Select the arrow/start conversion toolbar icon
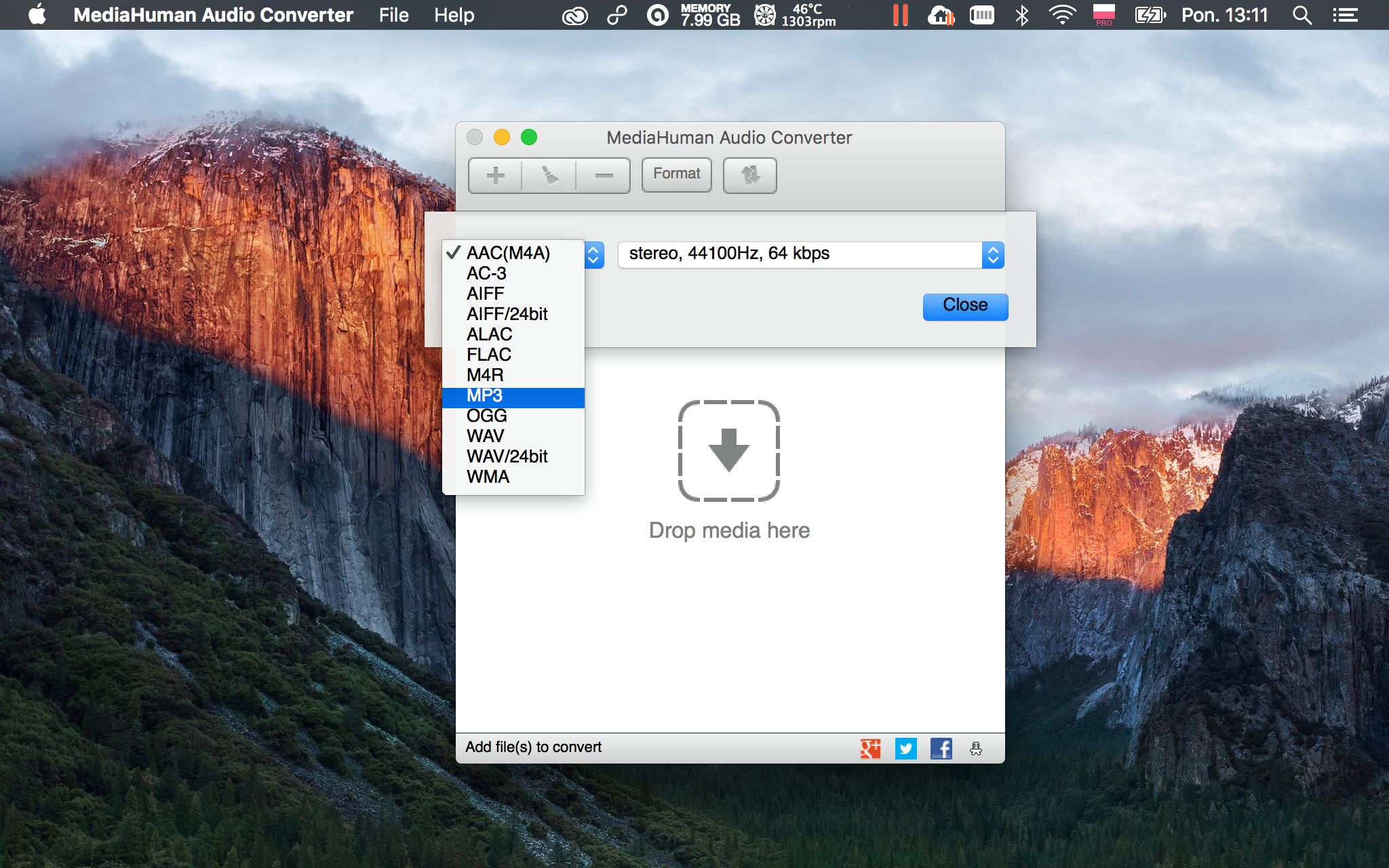The image size is (1389, 868). pyautogui.click(x=549, y=175)
